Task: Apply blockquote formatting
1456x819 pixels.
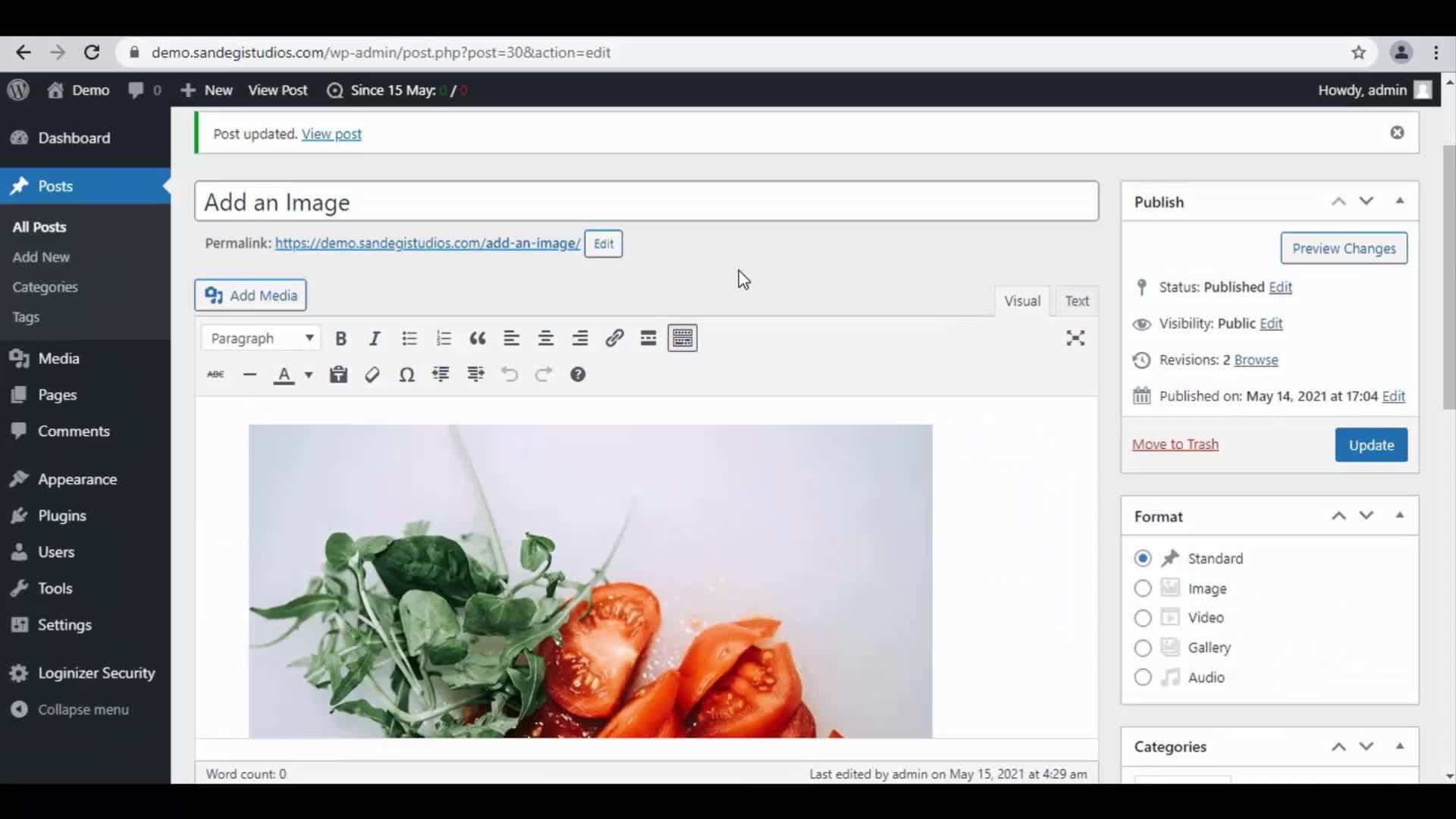Action: [477, 338]
